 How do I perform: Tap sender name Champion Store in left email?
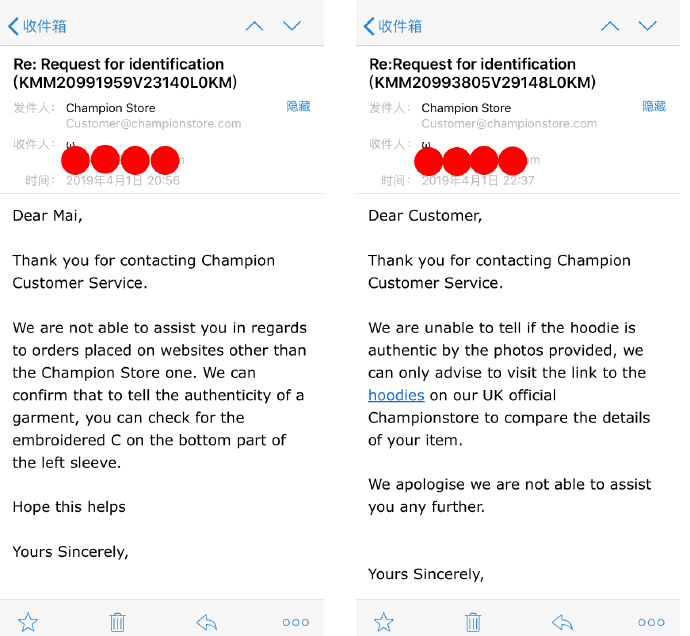(x=109, y=108)
